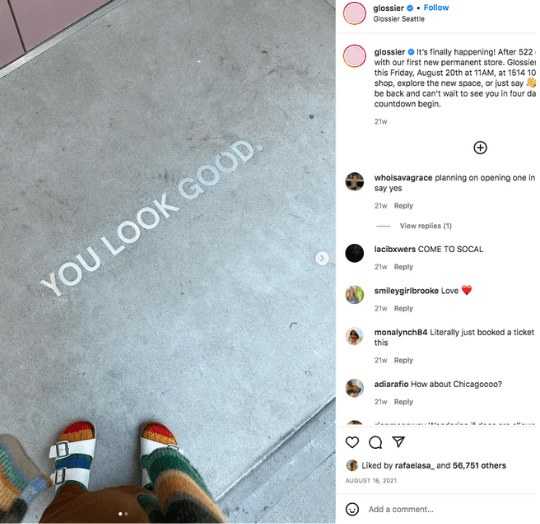Reply to smileygirlbrooke's comment
This screenshot has width=540, height=524.
click(403, 308)
